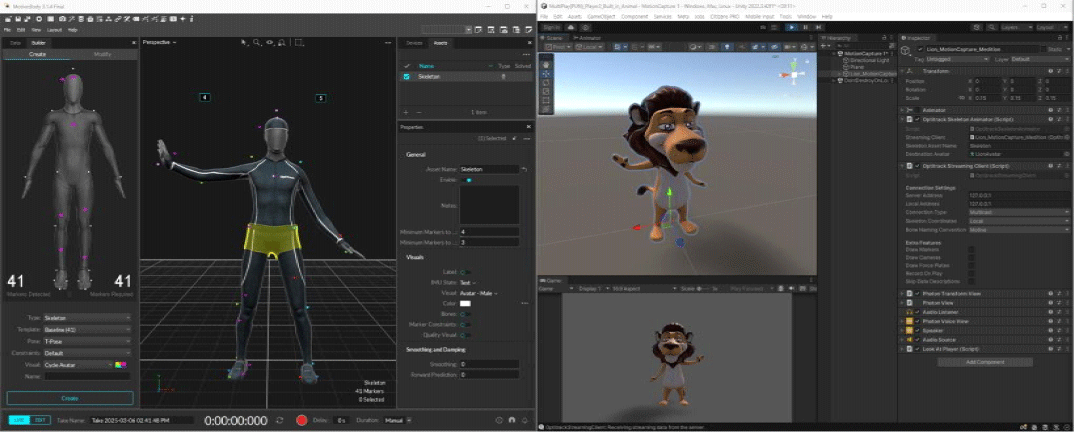Open the Perspective view dropdown
The image size is (1074, 432).
(159, 42)
